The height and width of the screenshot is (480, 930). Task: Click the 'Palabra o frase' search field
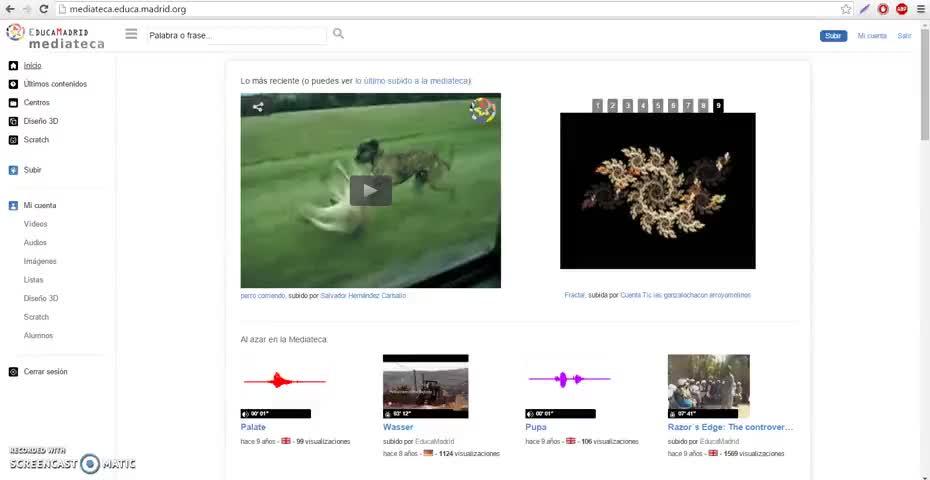click(x=237, y=36)
